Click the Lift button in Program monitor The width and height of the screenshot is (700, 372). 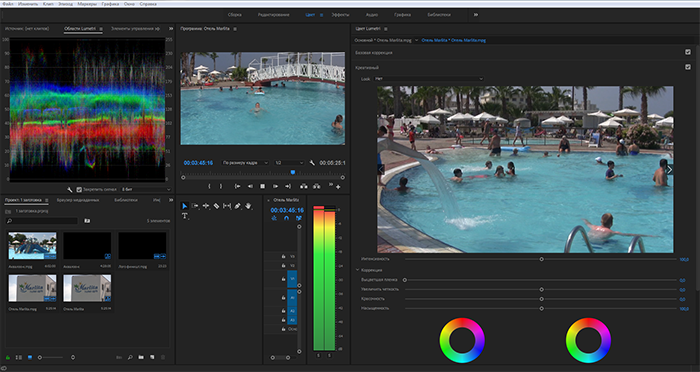(304, 186)
